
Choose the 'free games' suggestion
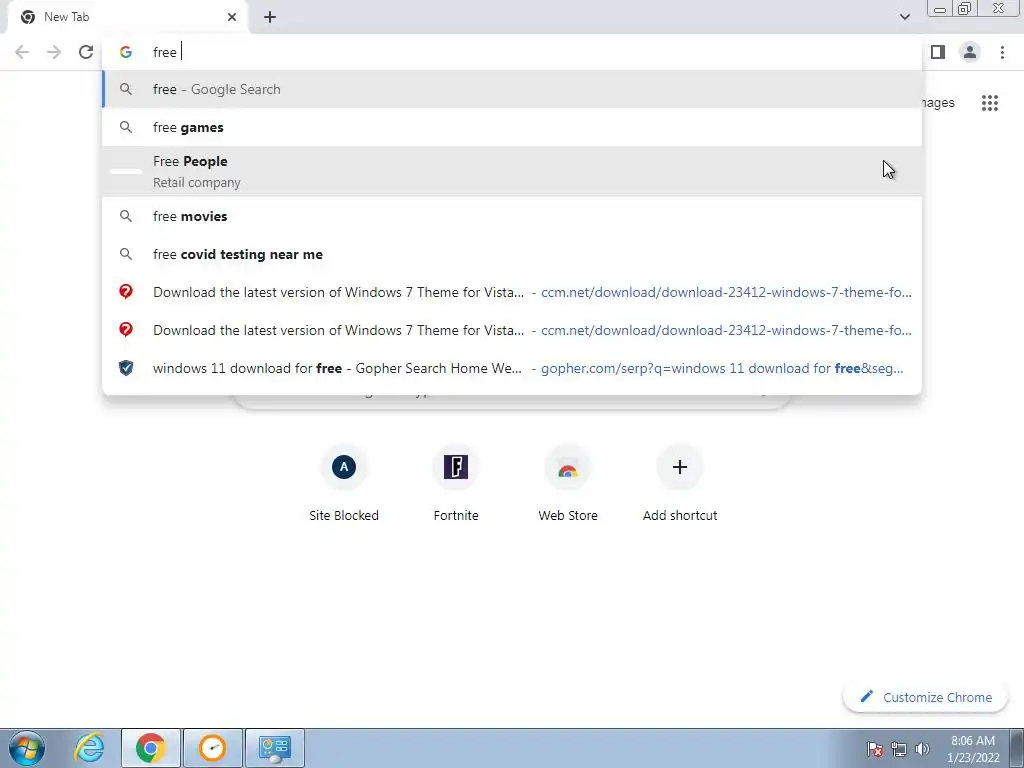pos(513,127)
